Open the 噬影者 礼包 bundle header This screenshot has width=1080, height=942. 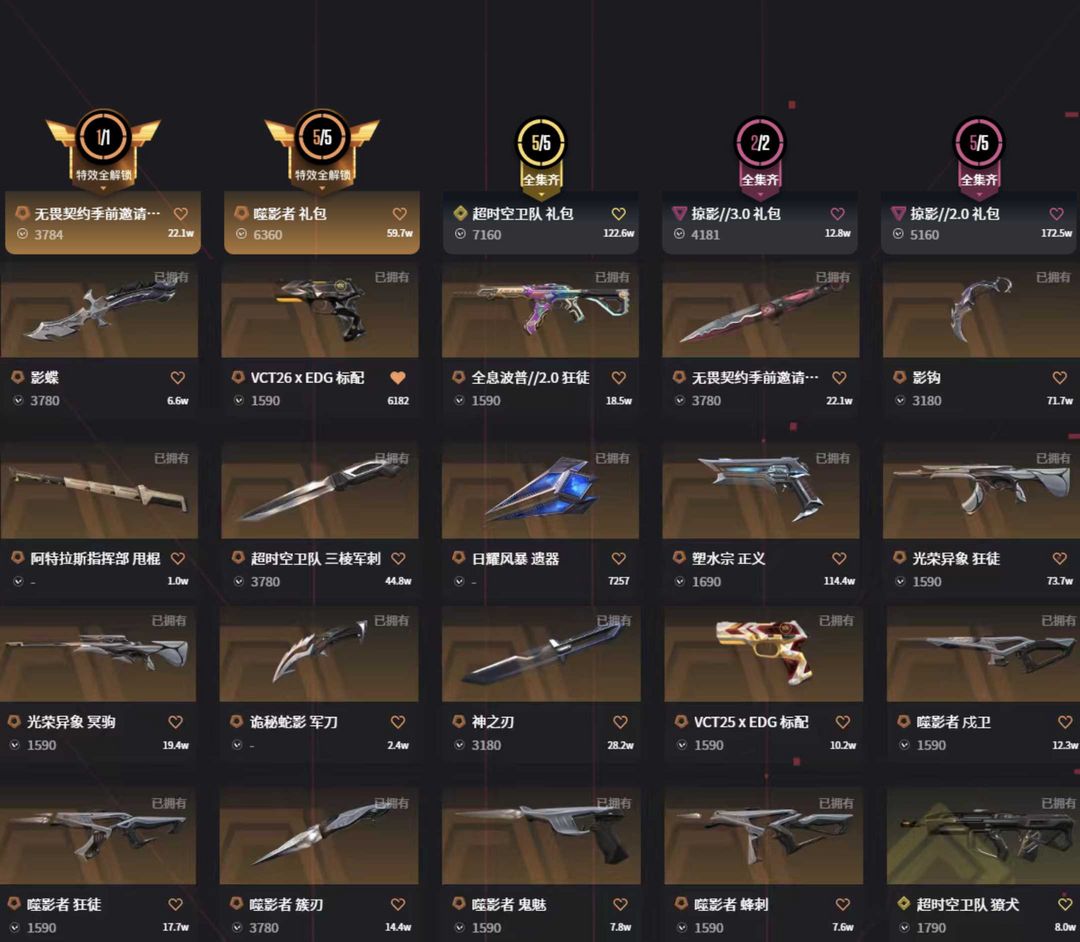click(x=322, y=222)
